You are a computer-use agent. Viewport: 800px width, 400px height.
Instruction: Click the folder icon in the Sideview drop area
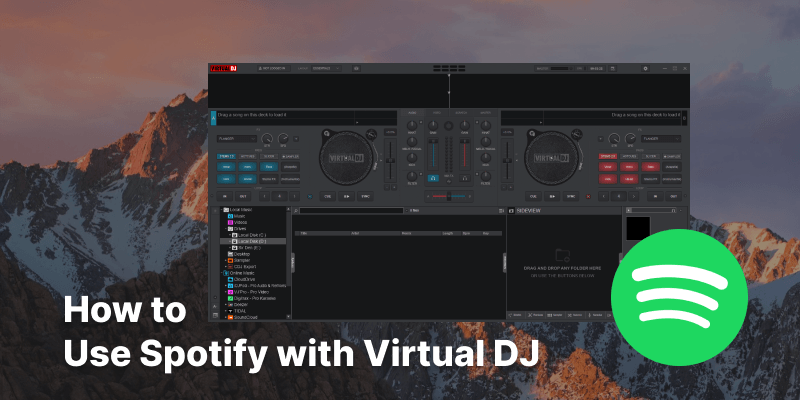click(562, 255)
